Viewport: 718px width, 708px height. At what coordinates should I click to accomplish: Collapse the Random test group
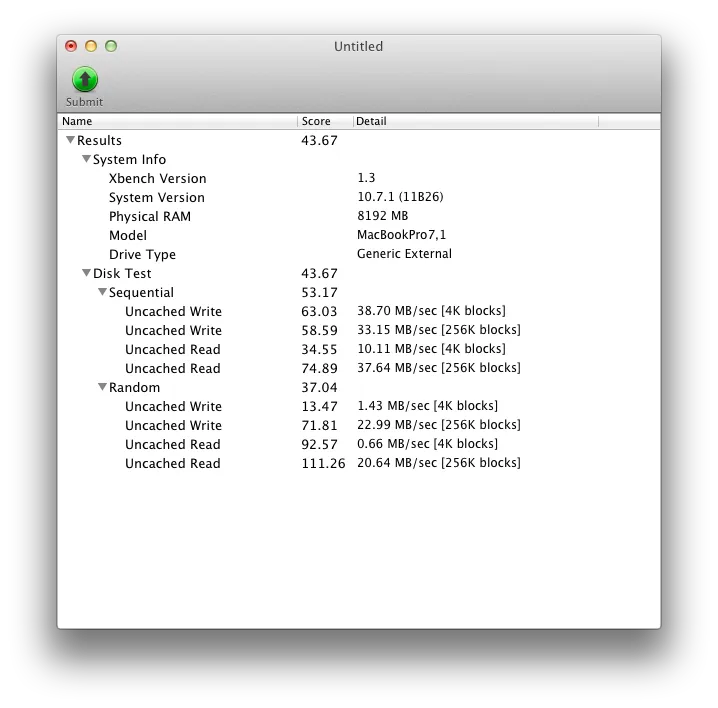tap(102, 388)
